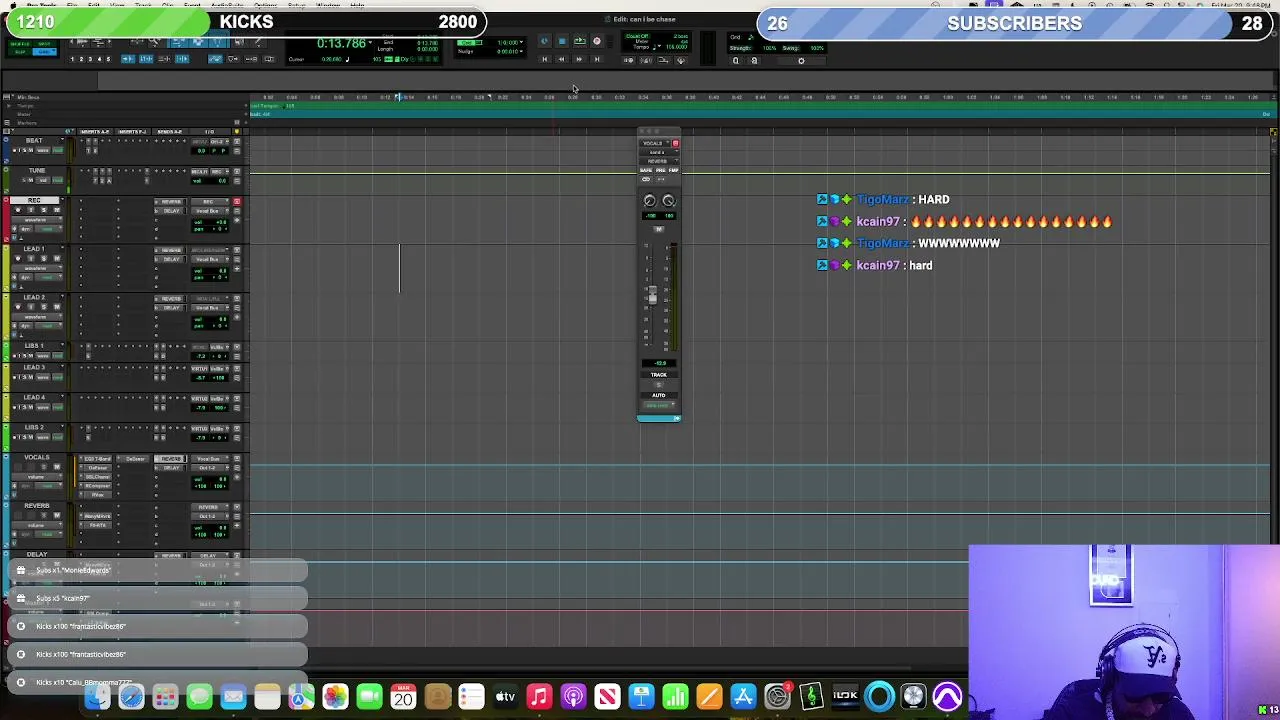
Task: Open the F6-RTA insert on REVERB track
Action: [x=96, y=525]
